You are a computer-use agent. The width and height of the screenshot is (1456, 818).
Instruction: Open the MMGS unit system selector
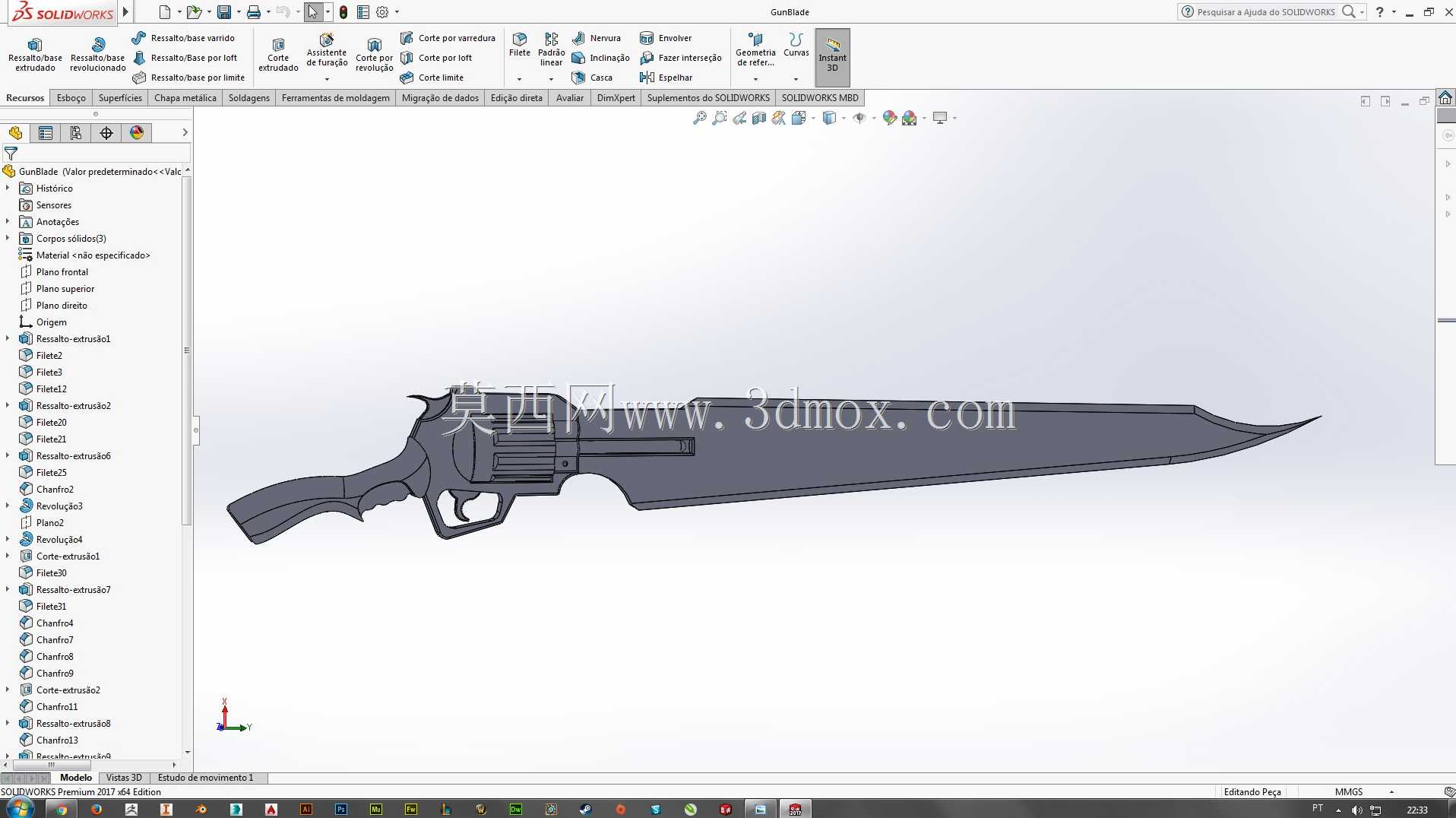(1349, 791)
